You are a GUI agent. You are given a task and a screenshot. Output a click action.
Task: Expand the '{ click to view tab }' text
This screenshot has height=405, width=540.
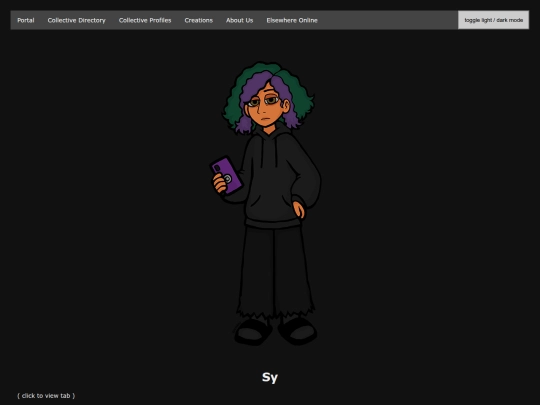point(46,396)
